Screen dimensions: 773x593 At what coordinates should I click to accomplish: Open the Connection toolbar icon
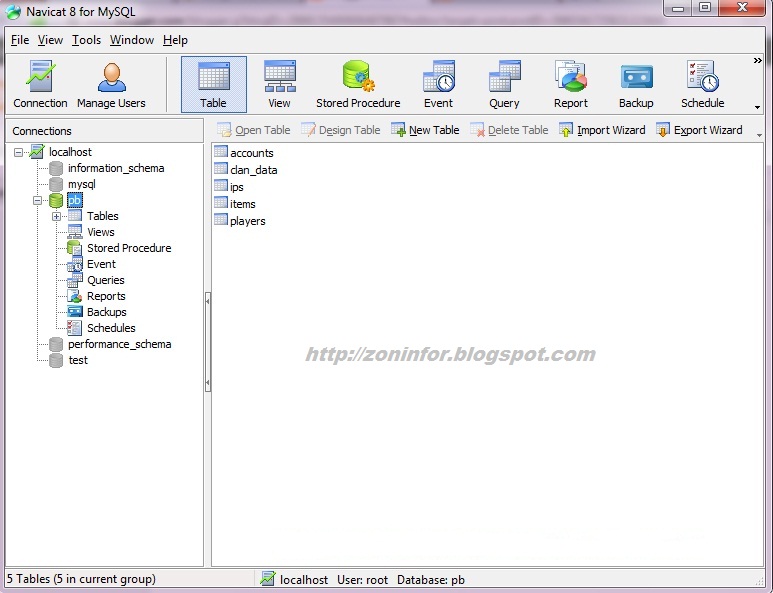pyautogui.click(x=40, y=84)
